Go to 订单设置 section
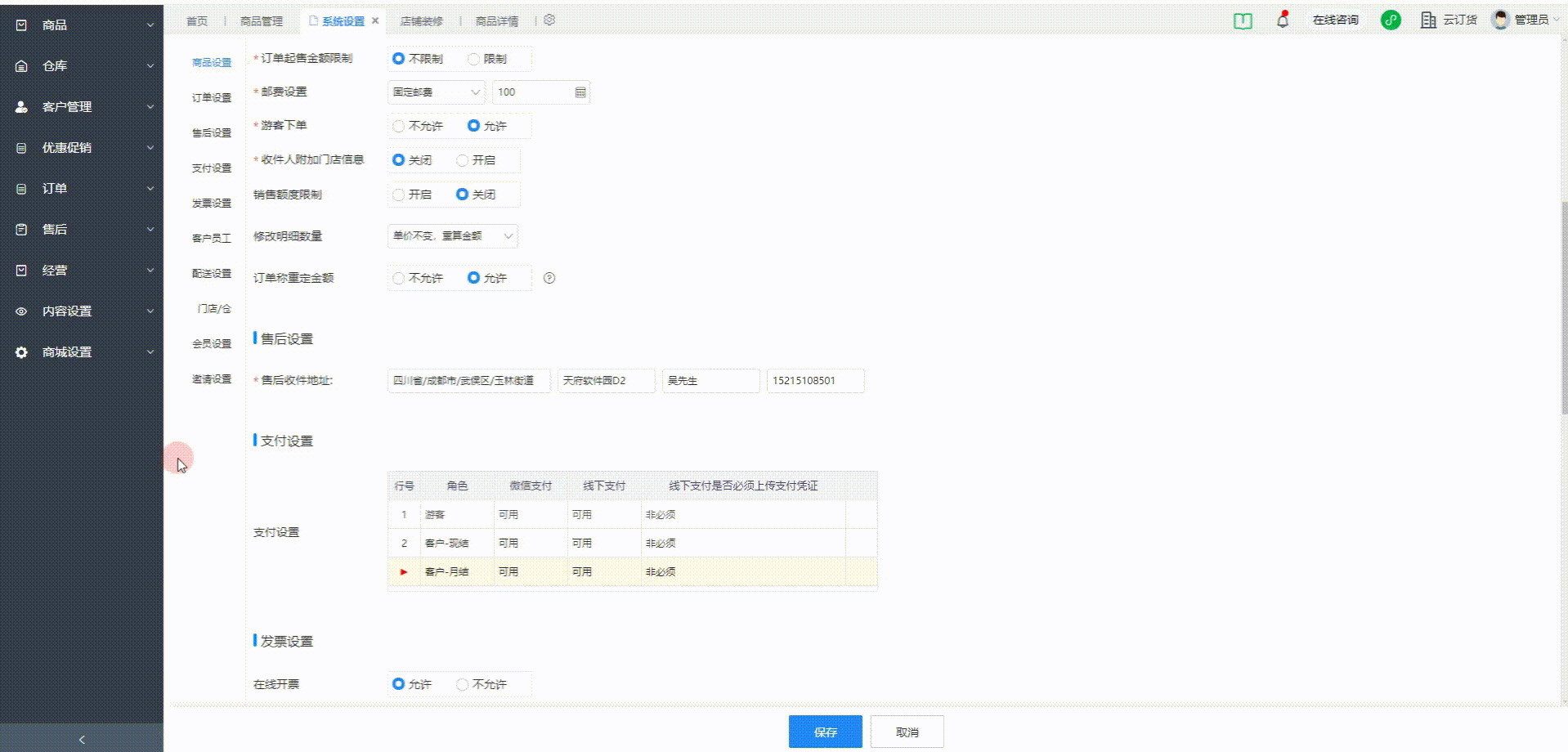Screen dimensions: 1568x752 pyautogui.click(x=212, y=98)
